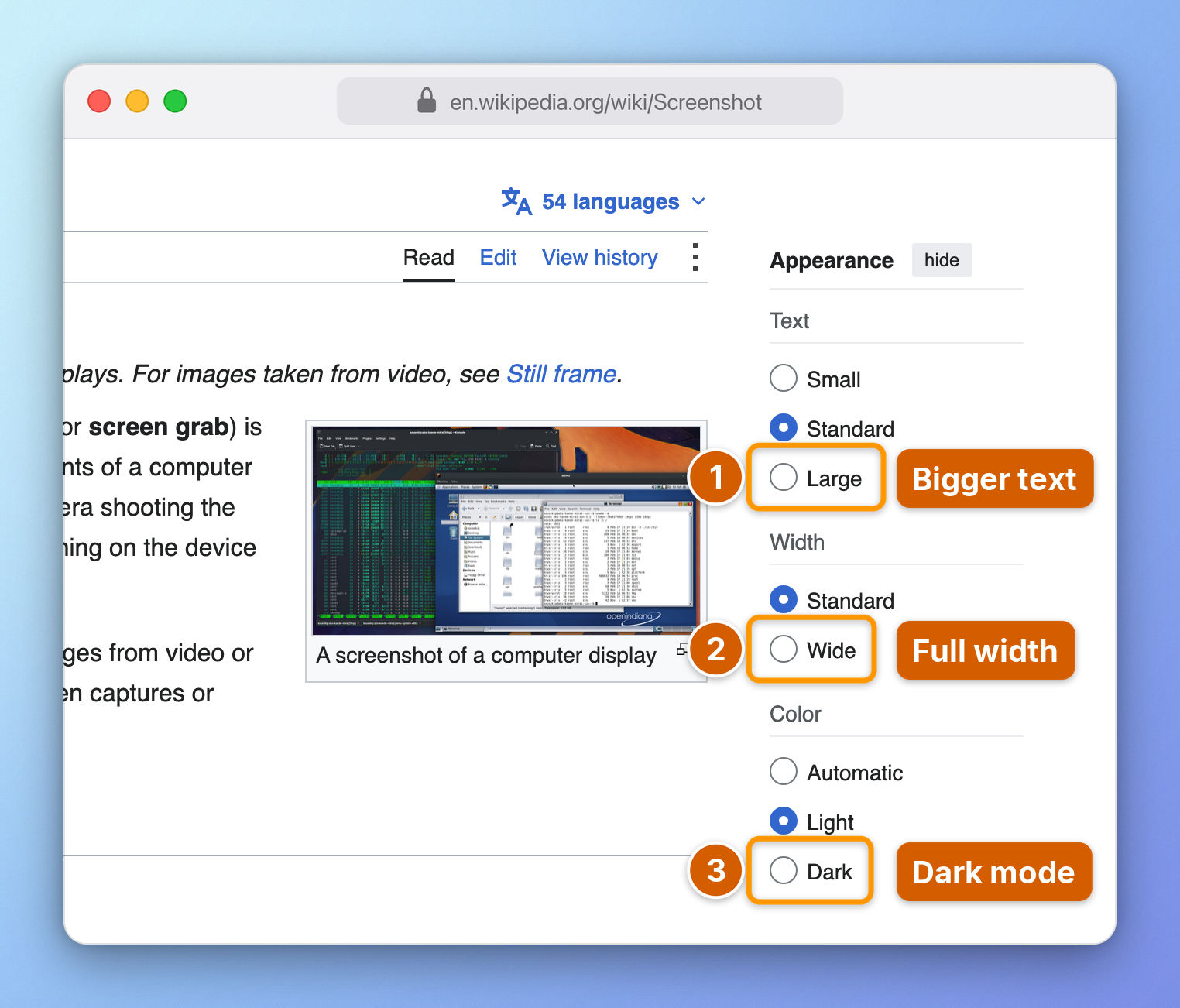Select Wide width option
Image resolution: width=1180 pixels, height=1008 pixels.
(784, 650)
